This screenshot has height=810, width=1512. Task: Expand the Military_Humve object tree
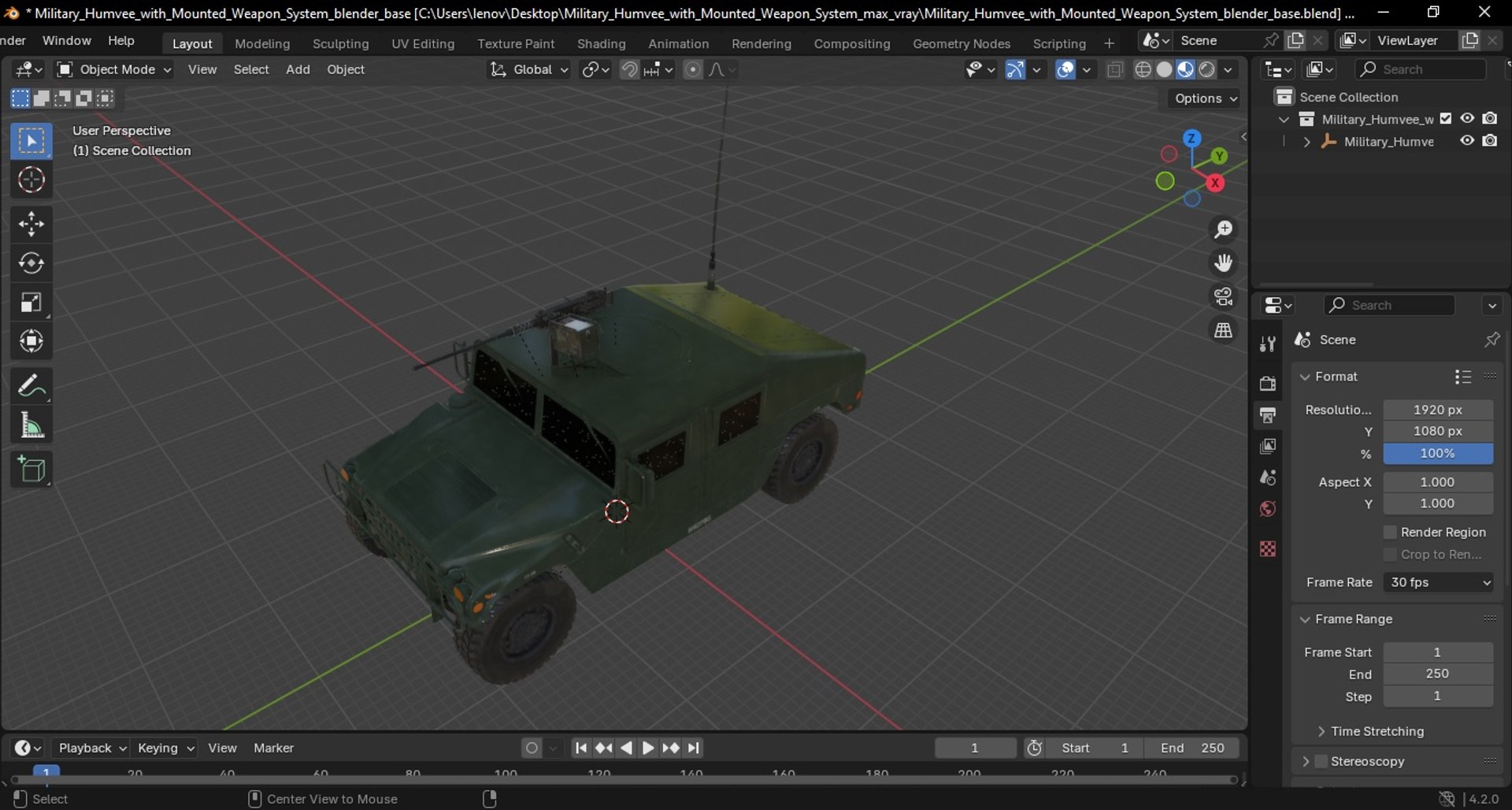1307,143
